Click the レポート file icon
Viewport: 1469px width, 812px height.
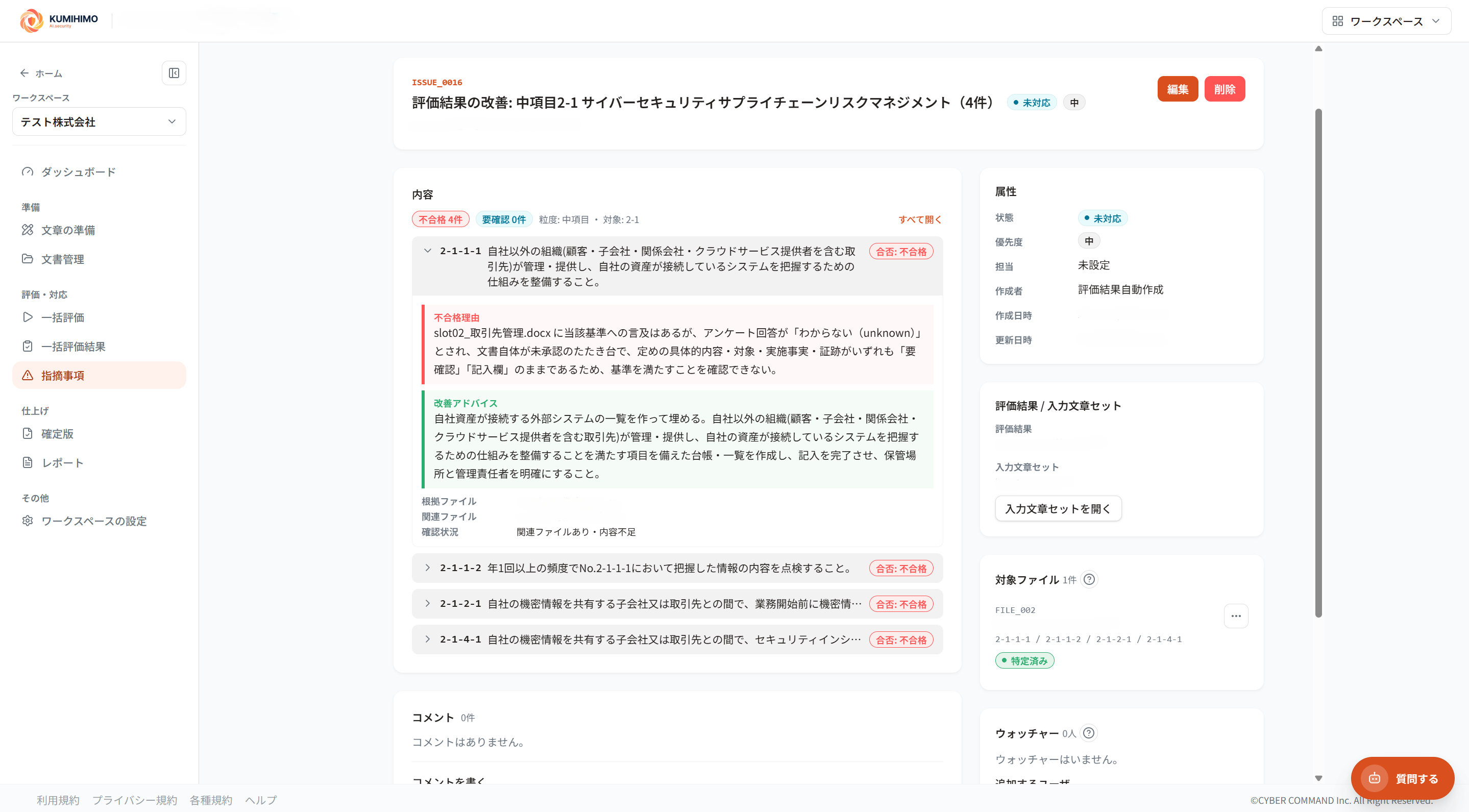tap(28, 462)
